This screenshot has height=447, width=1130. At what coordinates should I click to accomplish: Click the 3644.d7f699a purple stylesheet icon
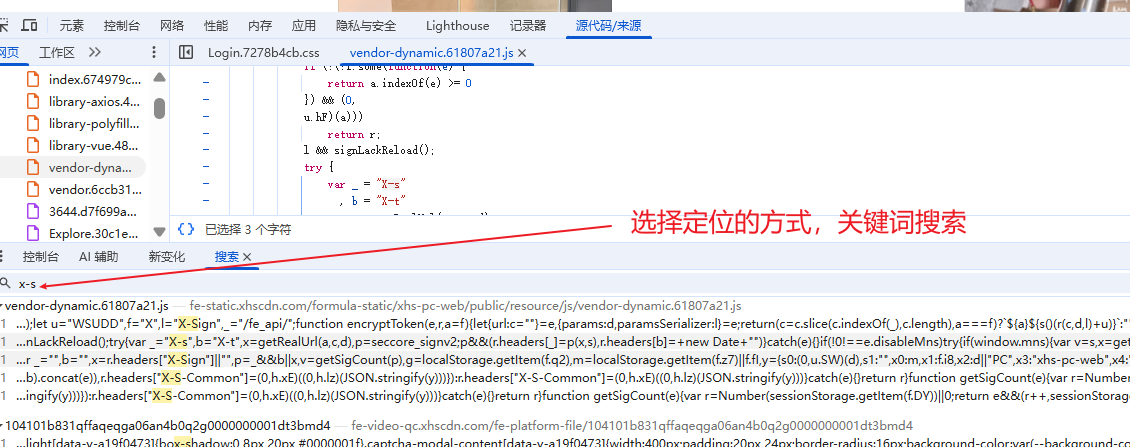tap(32, 212)
